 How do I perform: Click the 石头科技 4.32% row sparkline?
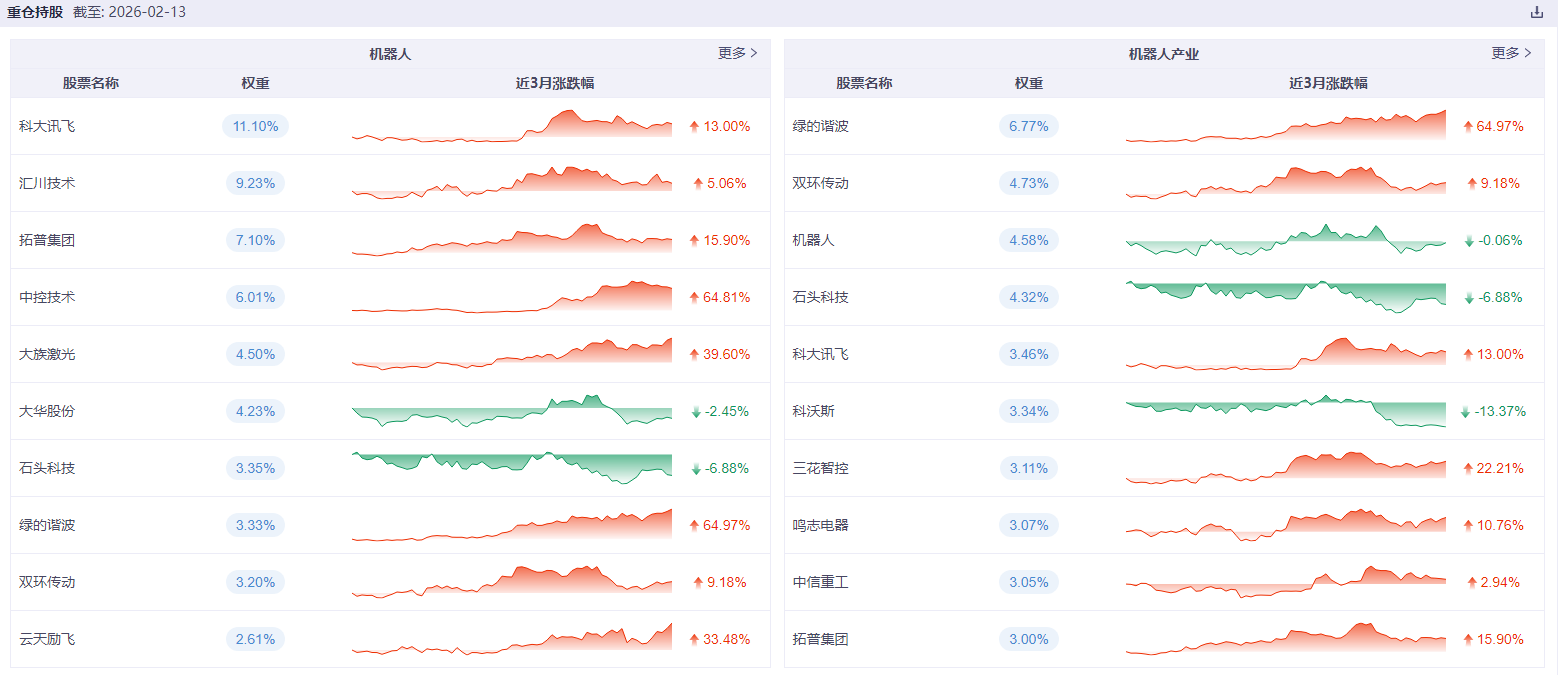click(x=1286, y=297)
